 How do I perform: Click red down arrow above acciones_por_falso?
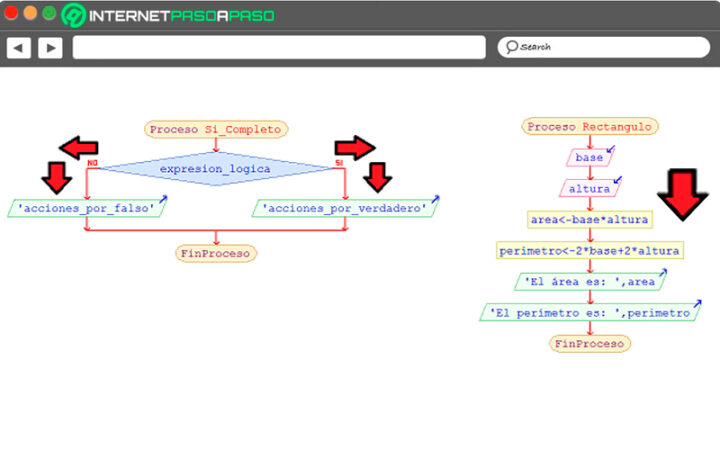57,176
